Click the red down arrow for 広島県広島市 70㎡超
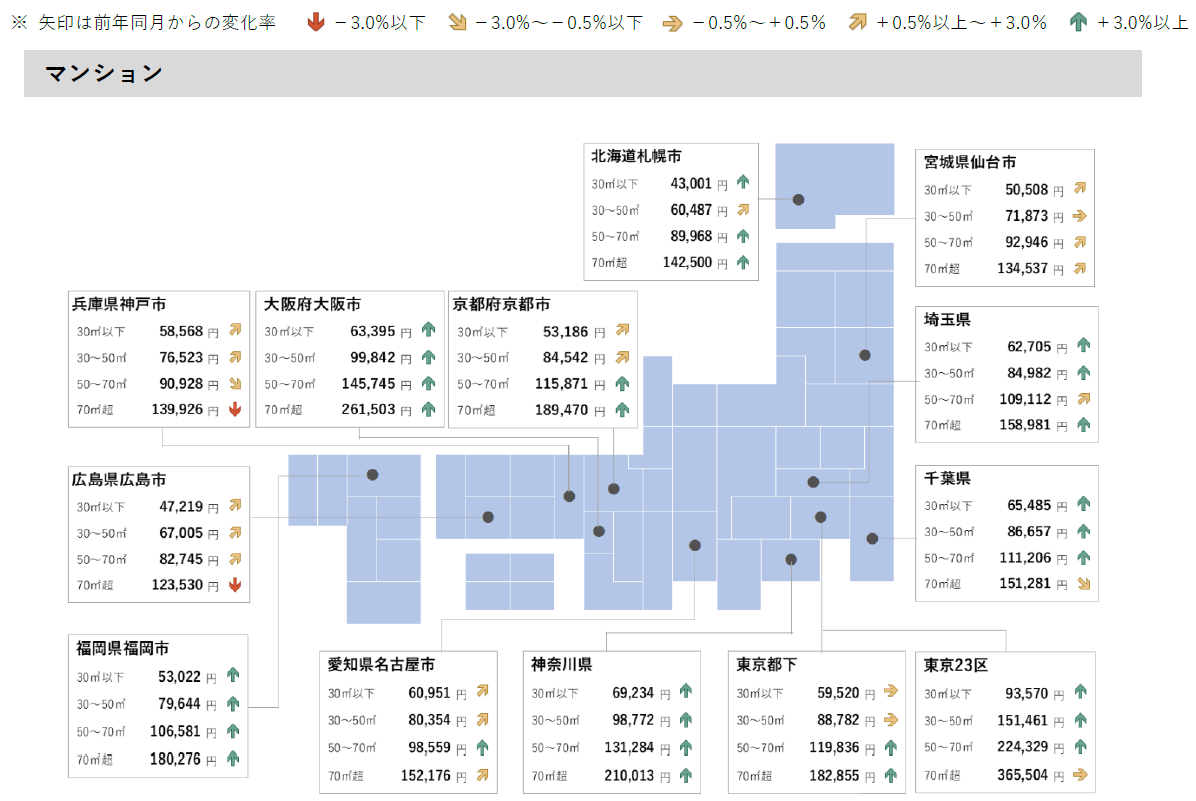1196x801 pixels. pyautogui.click(x=234, y=584)
